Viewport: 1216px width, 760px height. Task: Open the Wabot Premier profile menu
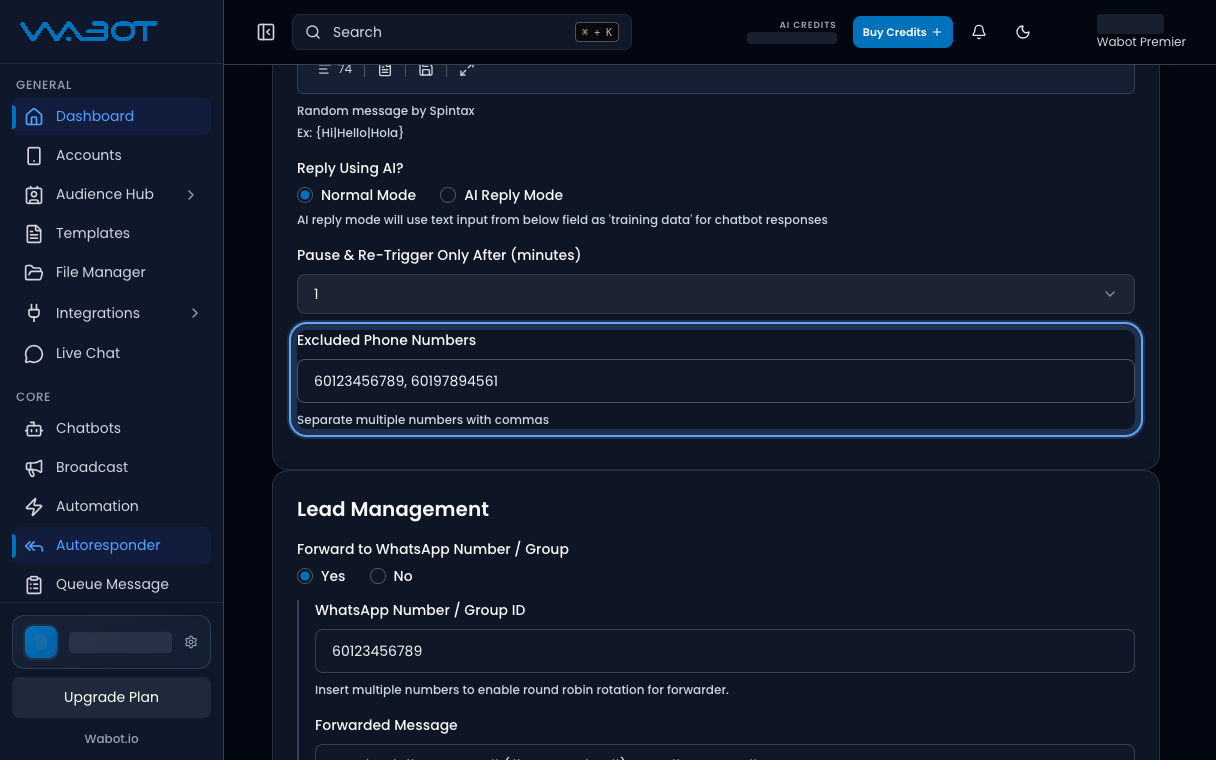click(x=1141, y=32)
